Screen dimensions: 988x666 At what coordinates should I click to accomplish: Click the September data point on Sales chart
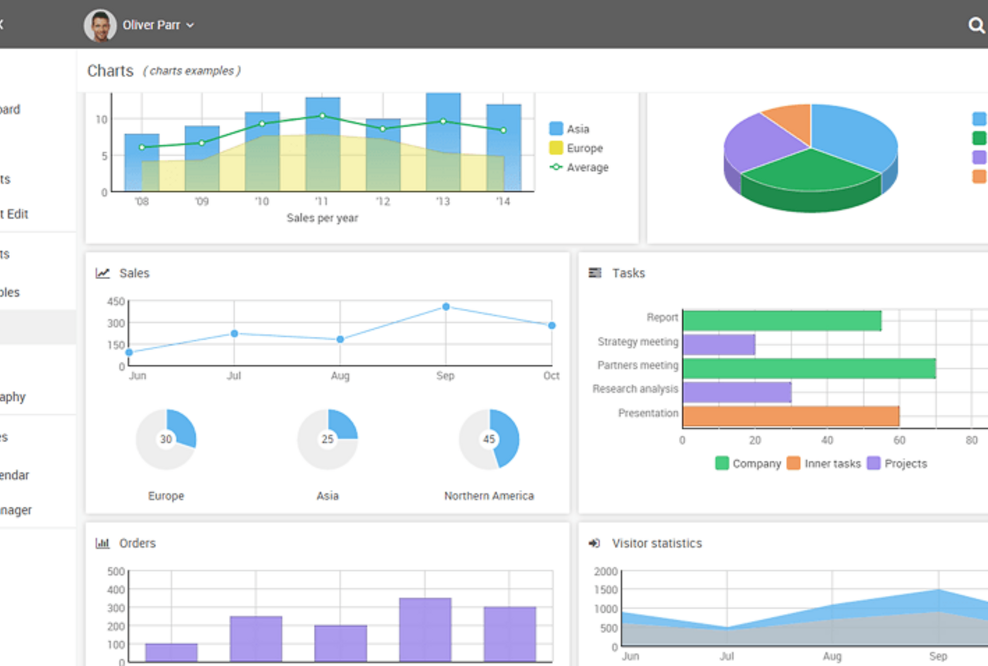(444, 308)
